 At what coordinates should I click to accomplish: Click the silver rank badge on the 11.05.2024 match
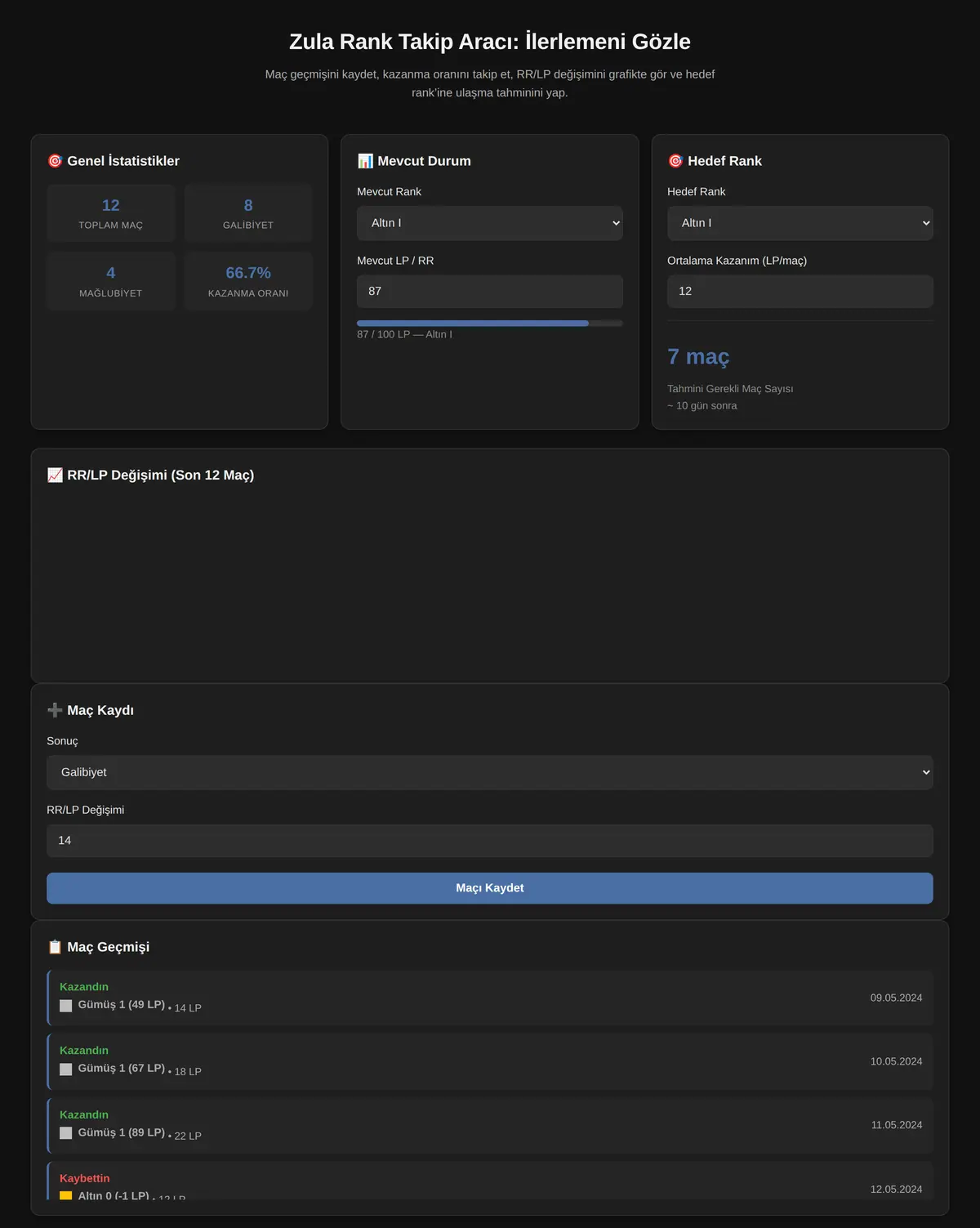pos(66,1133)
